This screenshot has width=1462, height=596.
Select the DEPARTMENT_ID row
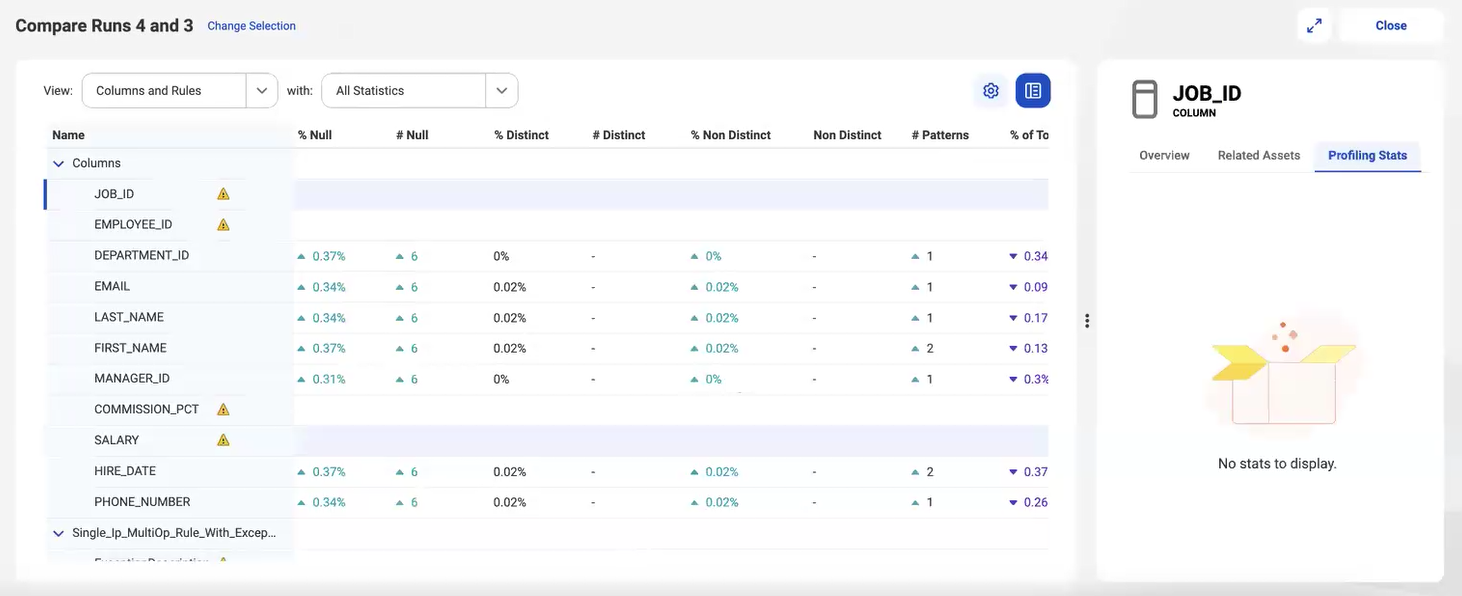pos(547,256)
